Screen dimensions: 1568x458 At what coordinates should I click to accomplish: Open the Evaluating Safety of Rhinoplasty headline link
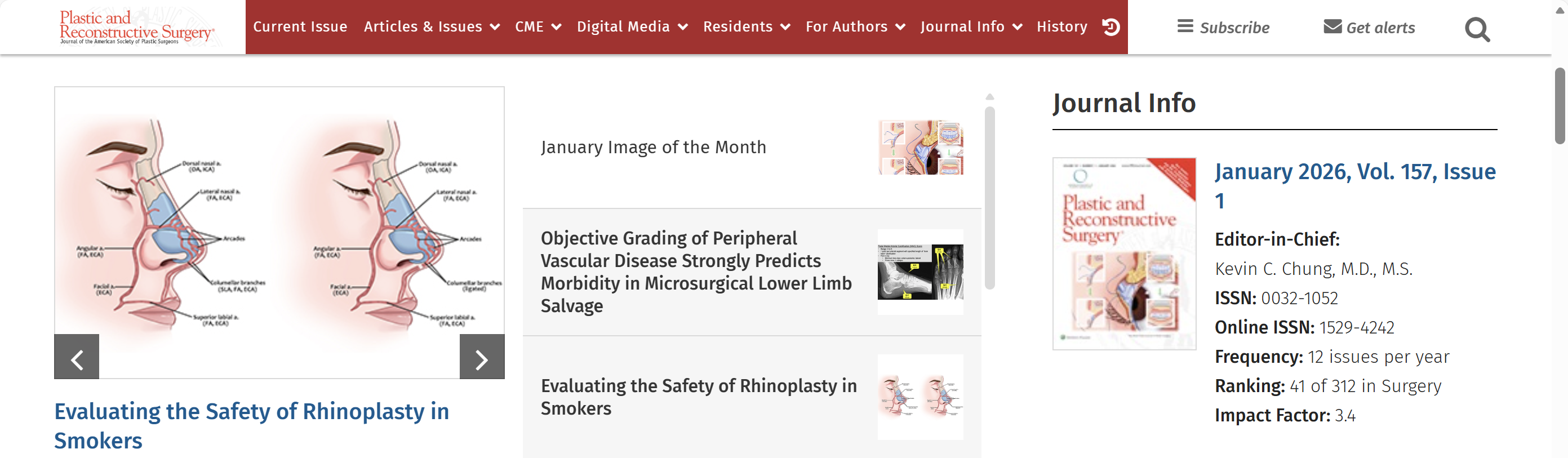pyautogui.click(x=251, y=425)
